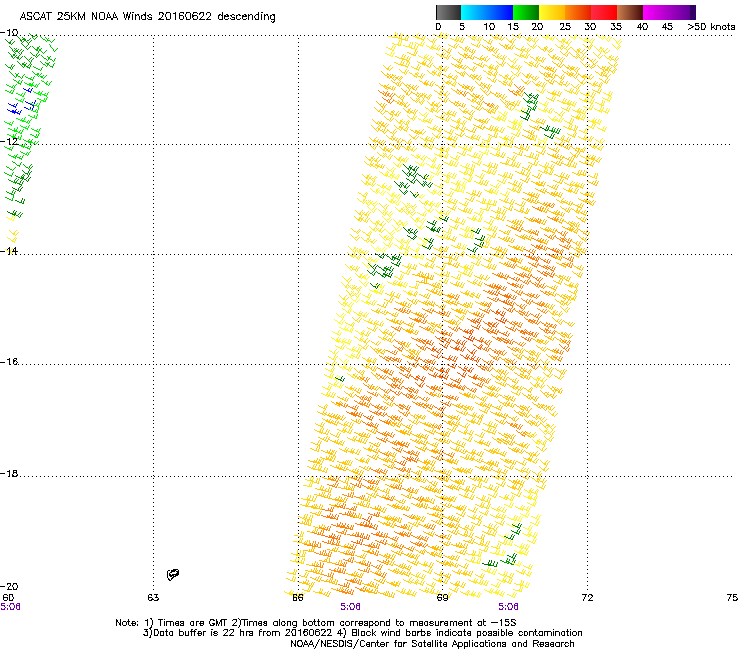Click the '-10' latitude axis label
This screenshot has width=740, height=650.
coord(9,32)
